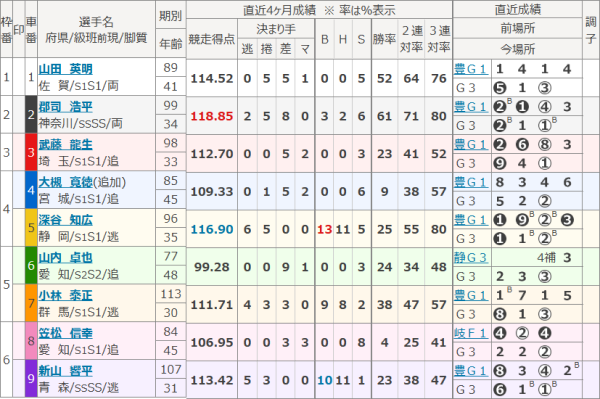Select black car number 2 badge
The width and height of the screenshot is (600, 399).
pyautogui.click(x=31, y=114)
